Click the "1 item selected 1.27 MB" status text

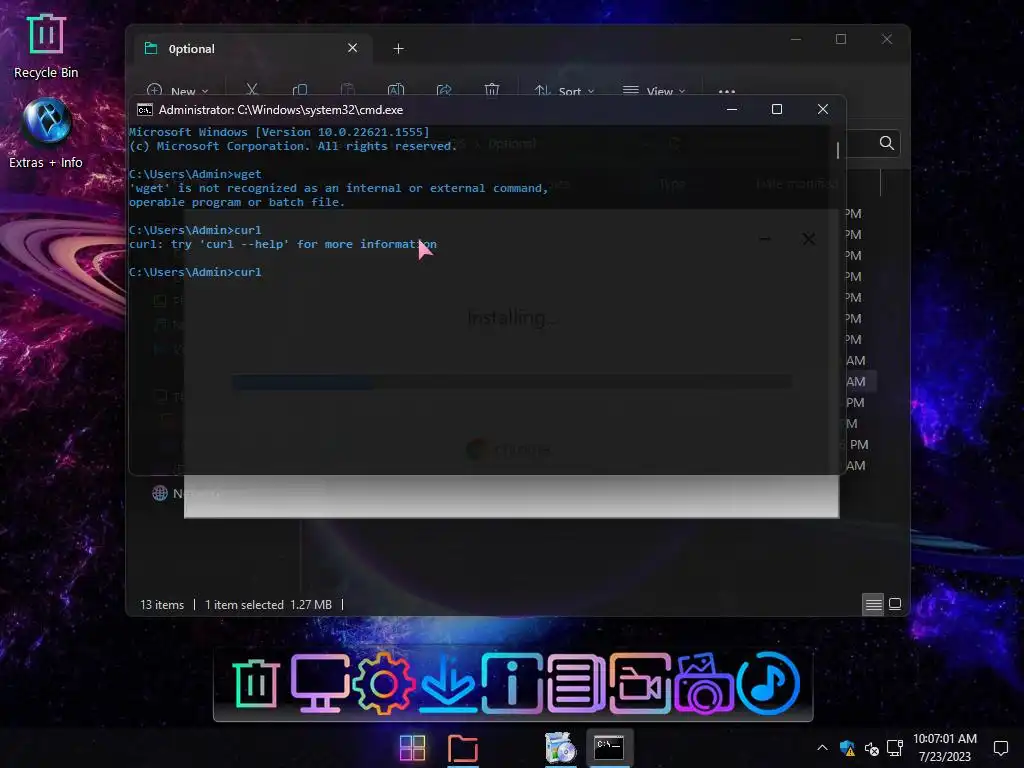coord(268,605)
